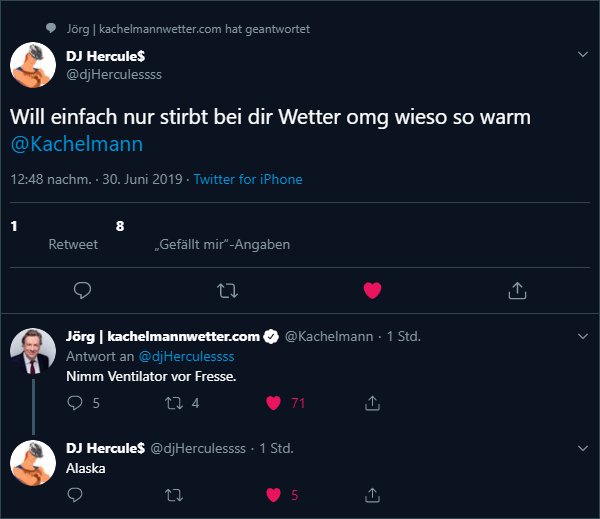This screenshot has width=600, height=519.
Task: Expand options menu on Jörg's reply
Action: click(x=584, y=337)
